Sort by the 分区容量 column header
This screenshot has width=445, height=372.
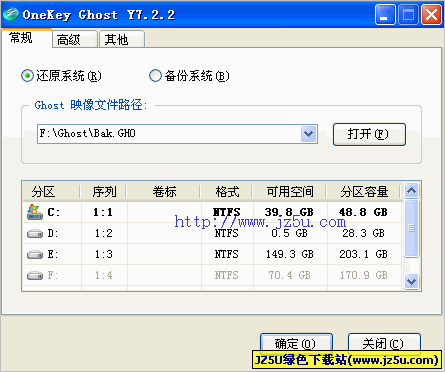(x=364, y=192)
